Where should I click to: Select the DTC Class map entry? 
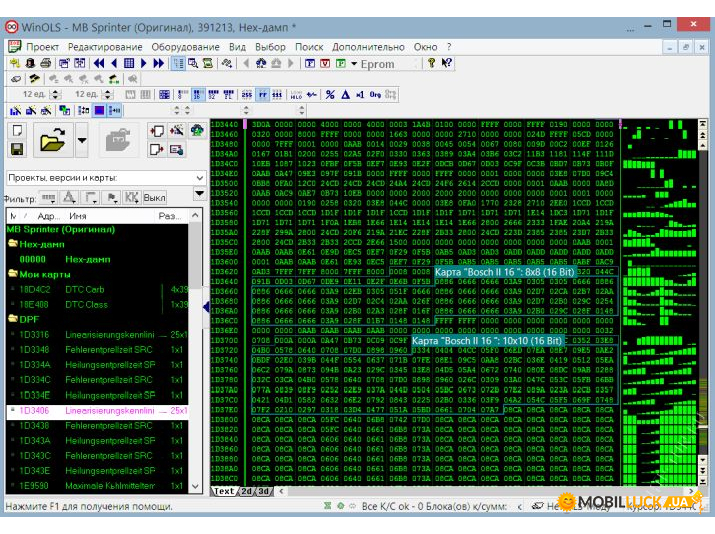coord(98,304)
